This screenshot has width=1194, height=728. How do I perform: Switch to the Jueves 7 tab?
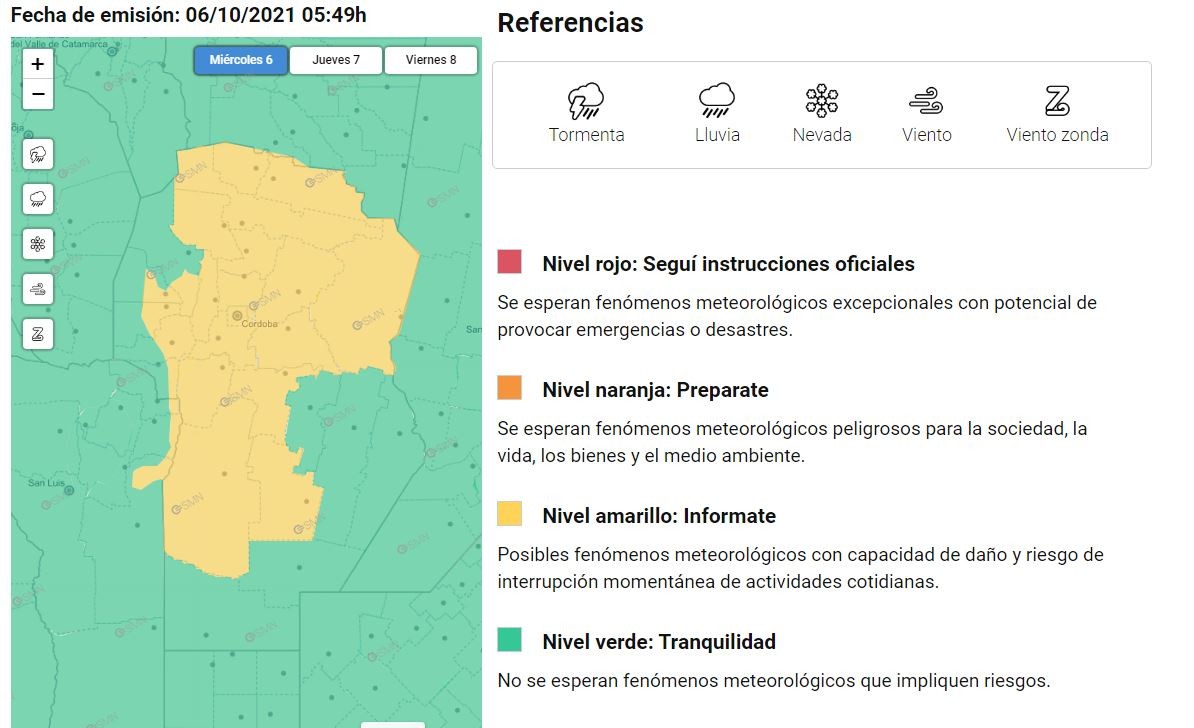pyautogui.click(x=334, y=59)
